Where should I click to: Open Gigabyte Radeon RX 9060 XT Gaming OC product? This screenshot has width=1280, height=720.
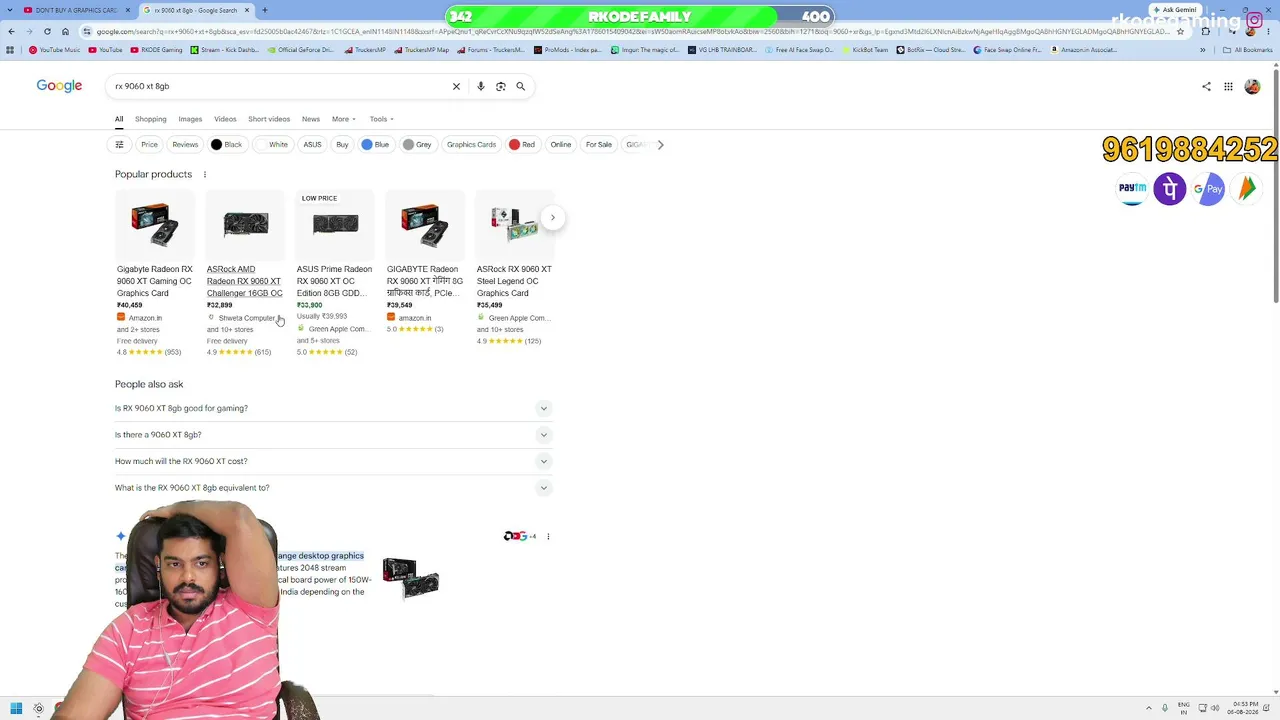click(155, 276)
